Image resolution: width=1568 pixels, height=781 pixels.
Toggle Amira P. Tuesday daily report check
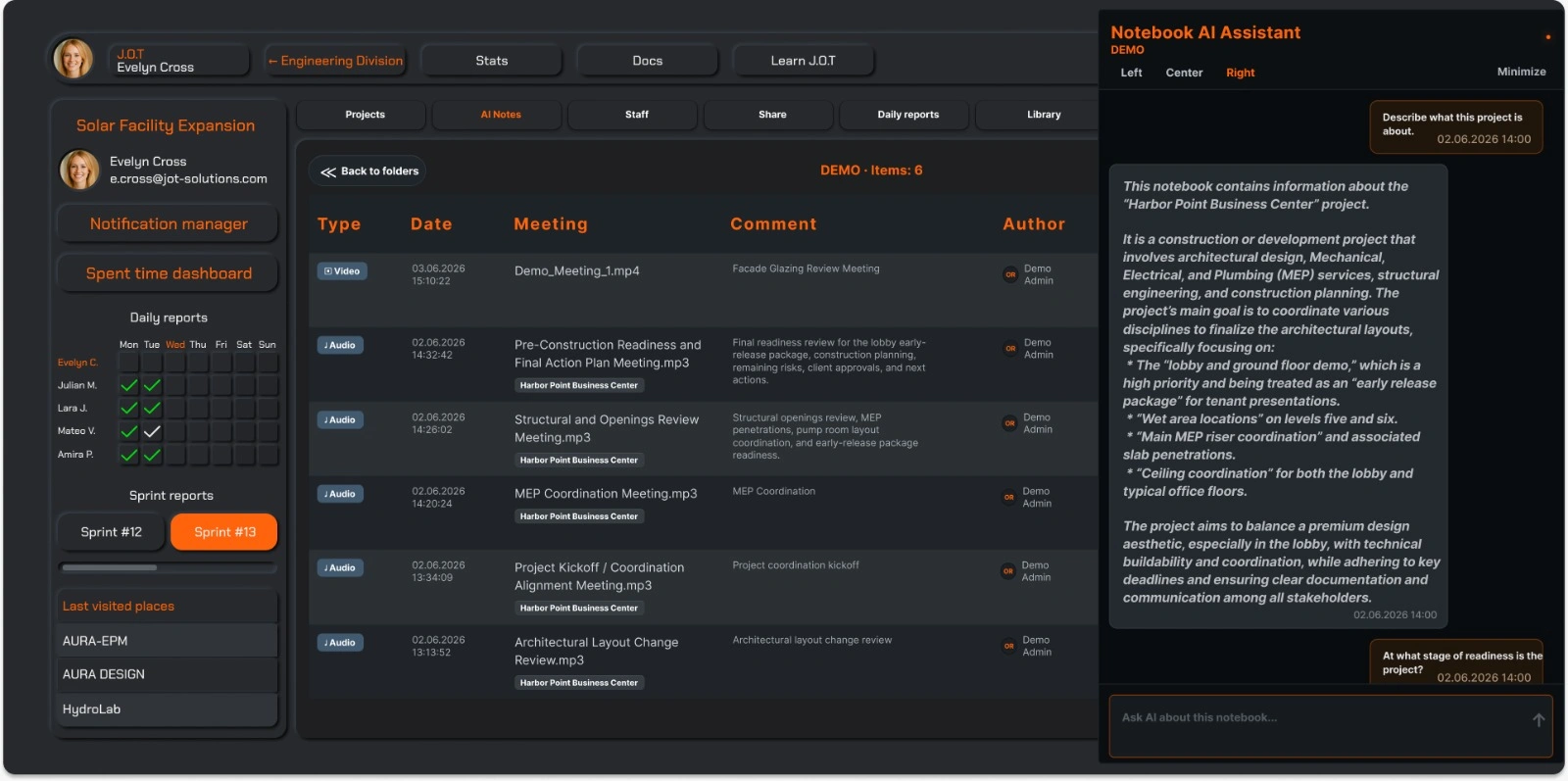152,455
